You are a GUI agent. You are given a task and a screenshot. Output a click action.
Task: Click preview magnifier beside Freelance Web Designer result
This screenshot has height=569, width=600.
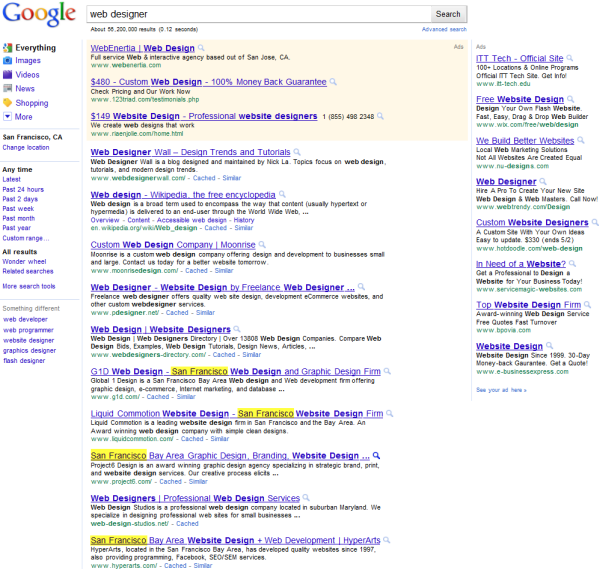pos(361,287)
